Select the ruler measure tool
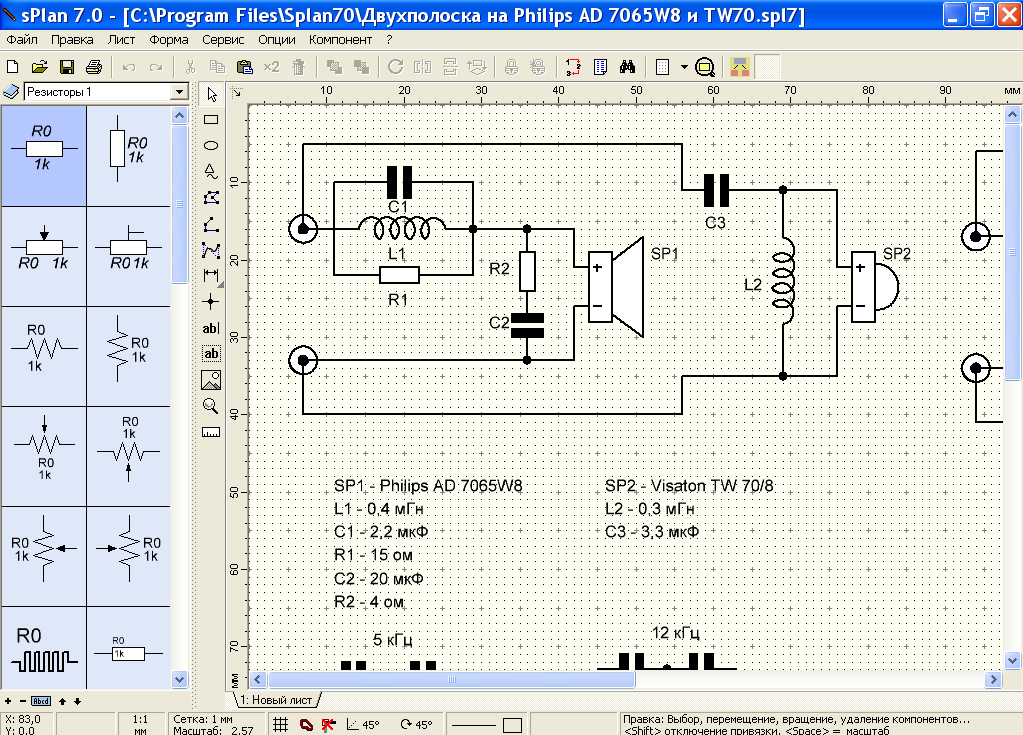The image size is (1023, 735). click(211, 432)
